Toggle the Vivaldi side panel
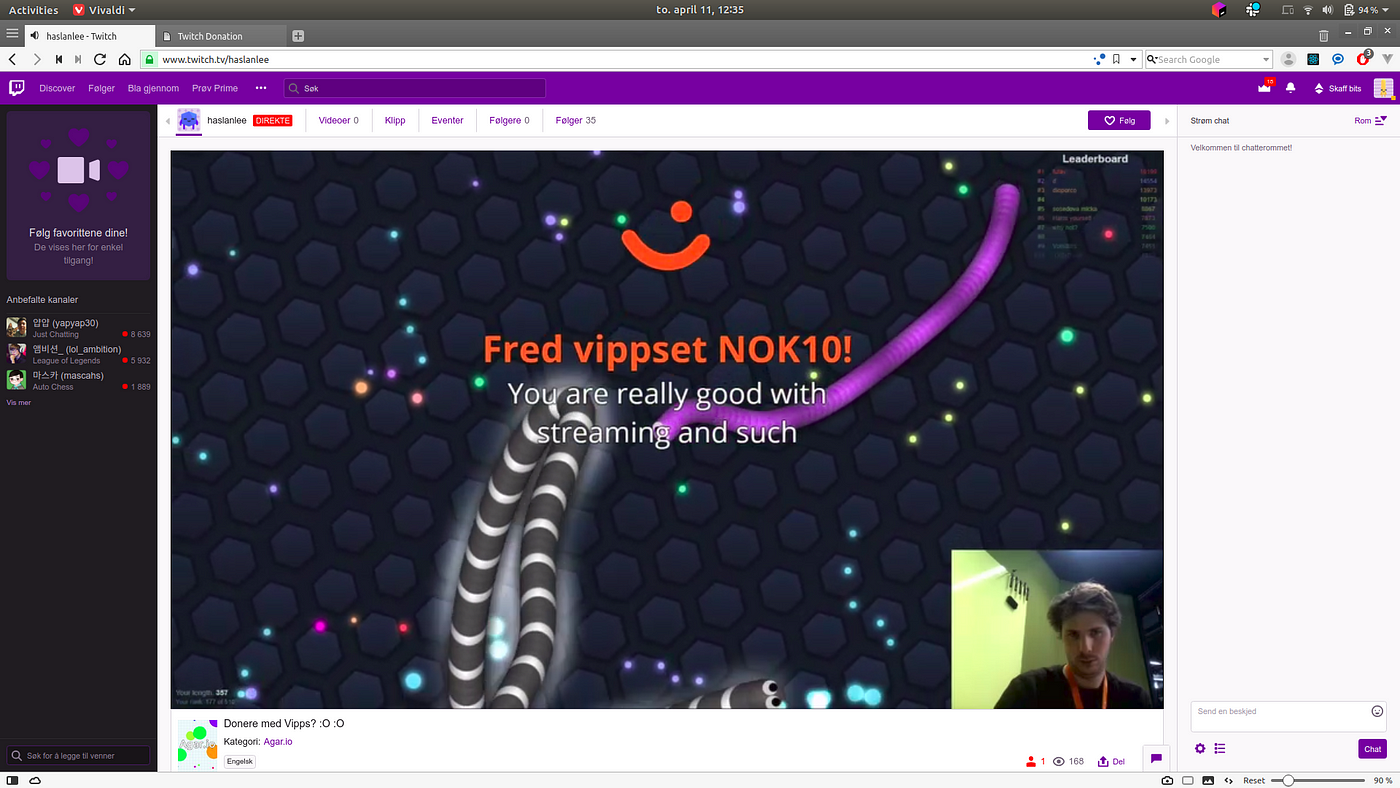The width and height of the screenshot is (1400, 788). [10, 780]
